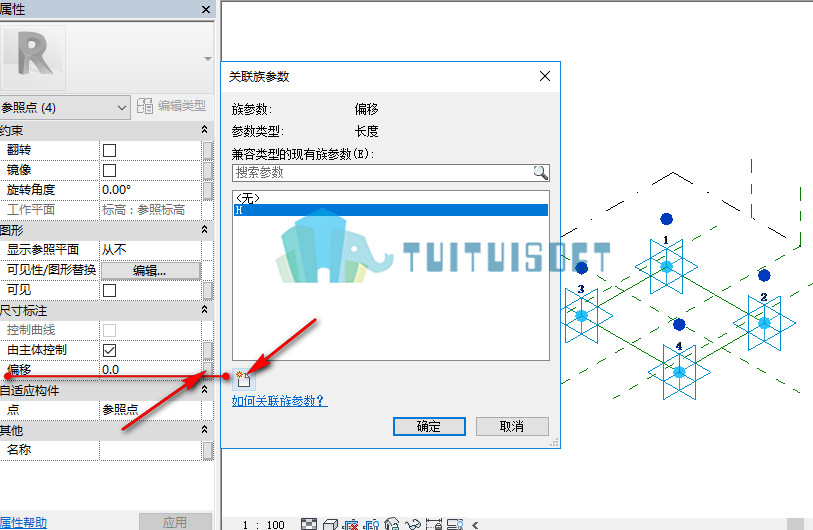Screen dimensions: 813x530
Task: Click the greyed 控制曲线 checkbox
Action: [109, 330]
